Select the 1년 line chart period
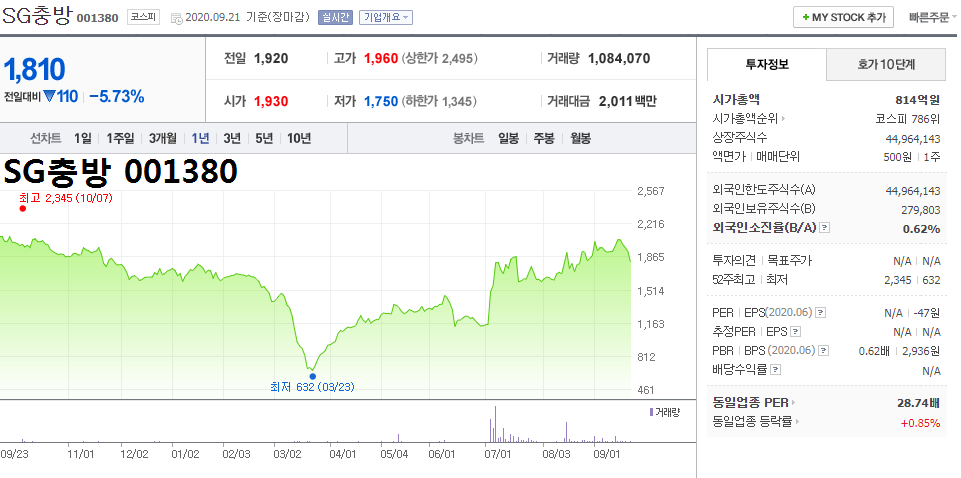This screenshot has height=478, width=961. (x=200, y=138)
